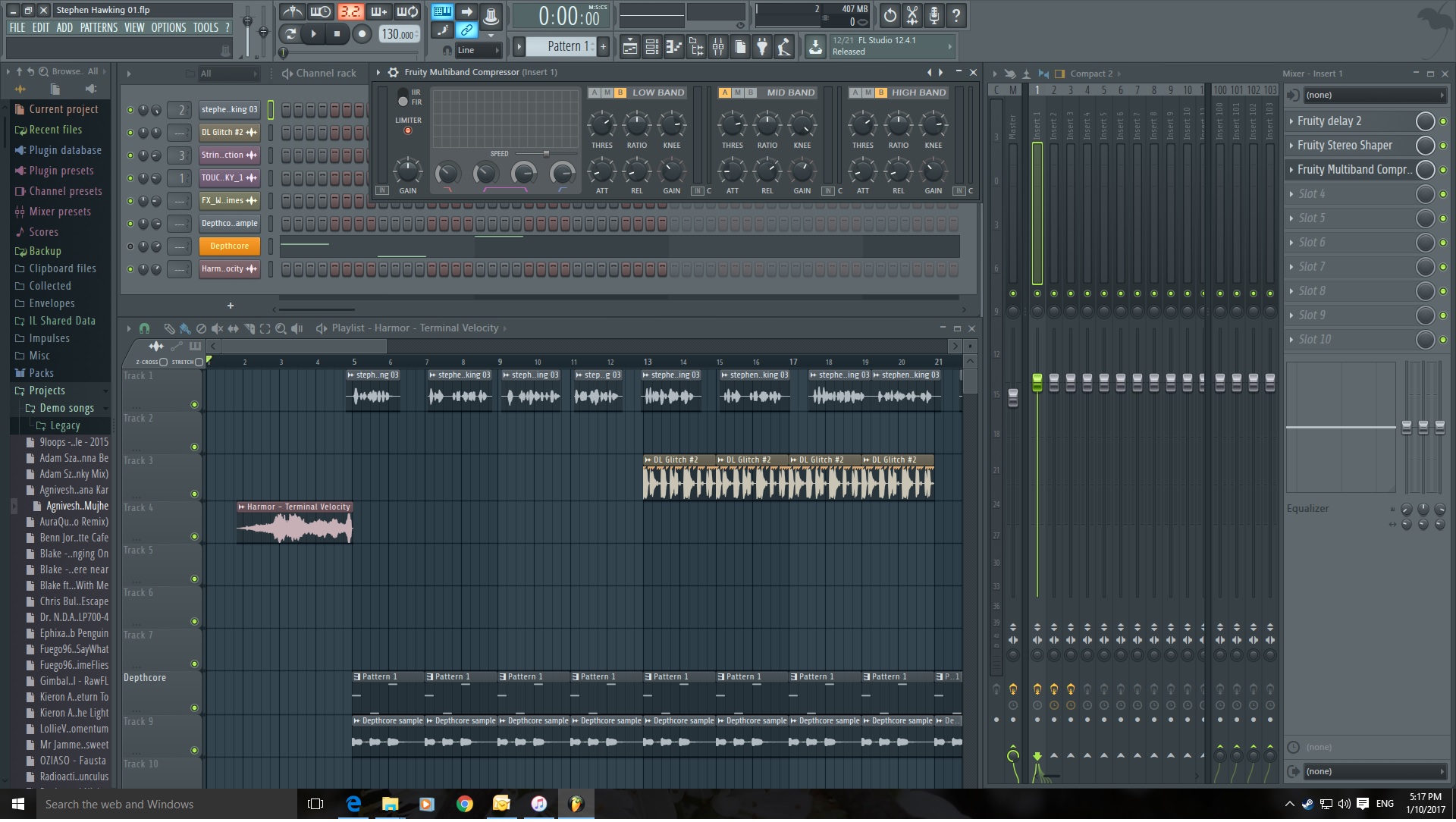Toggle the playlist snap magnet icon

(145, 328)
